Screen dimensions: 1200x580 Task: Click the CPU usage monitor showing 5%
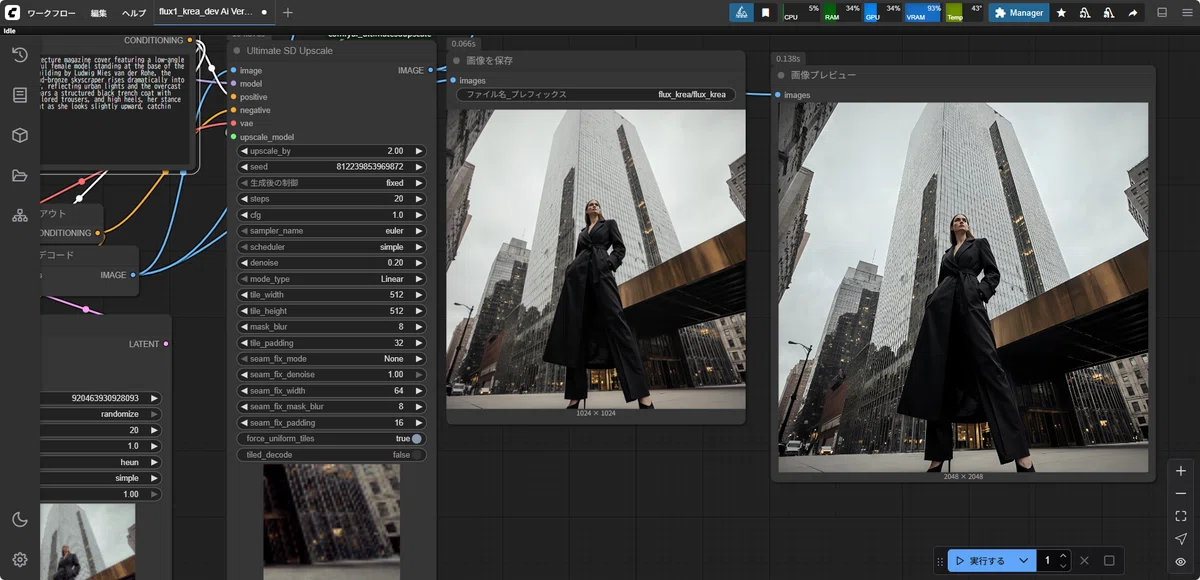(800, 13)
